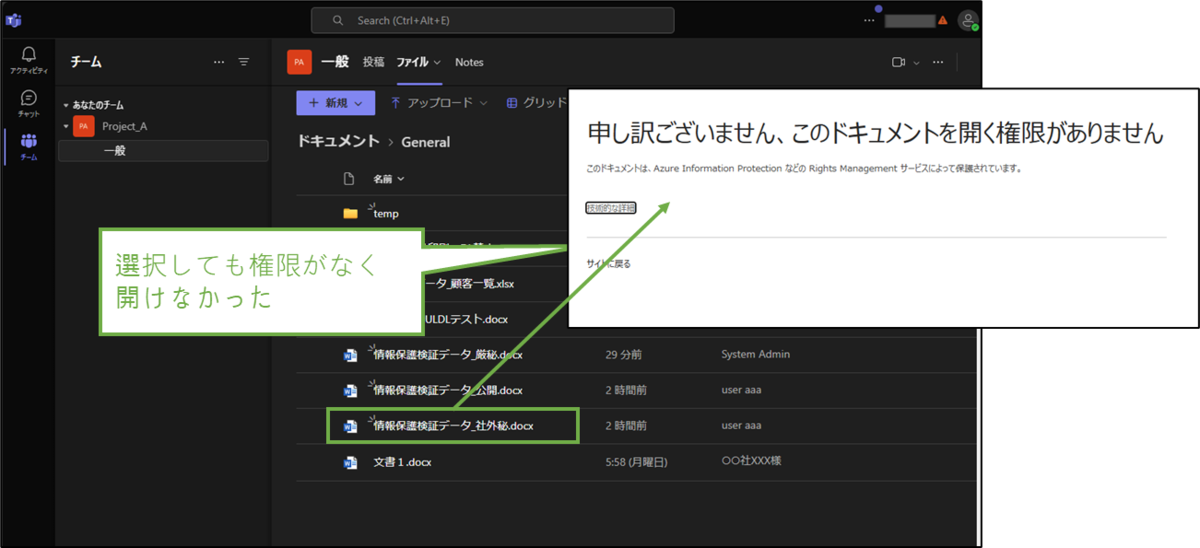Switch to the 投稿 tab
Image resolution: width=1200 pixels, height=548 pixels.
373,62
